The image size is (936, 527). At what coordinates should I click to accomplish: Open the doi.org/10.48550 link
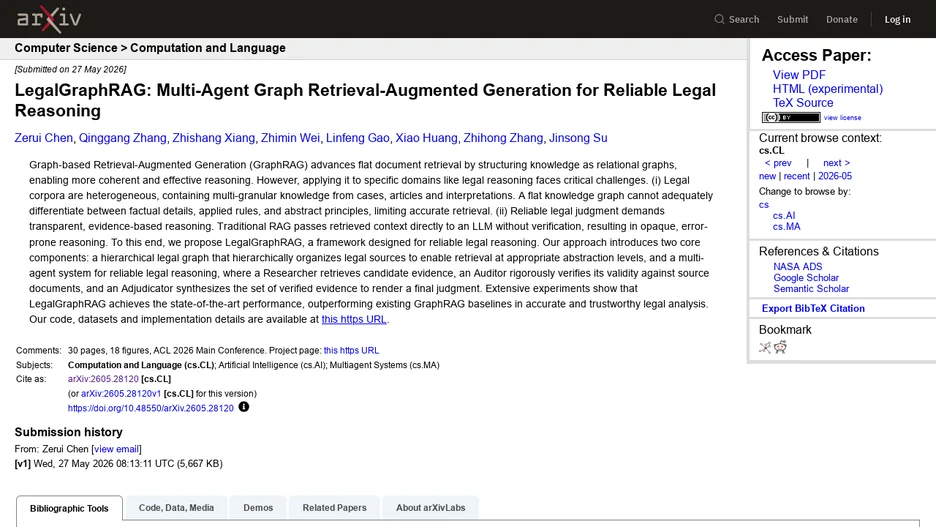pos(150,408)
